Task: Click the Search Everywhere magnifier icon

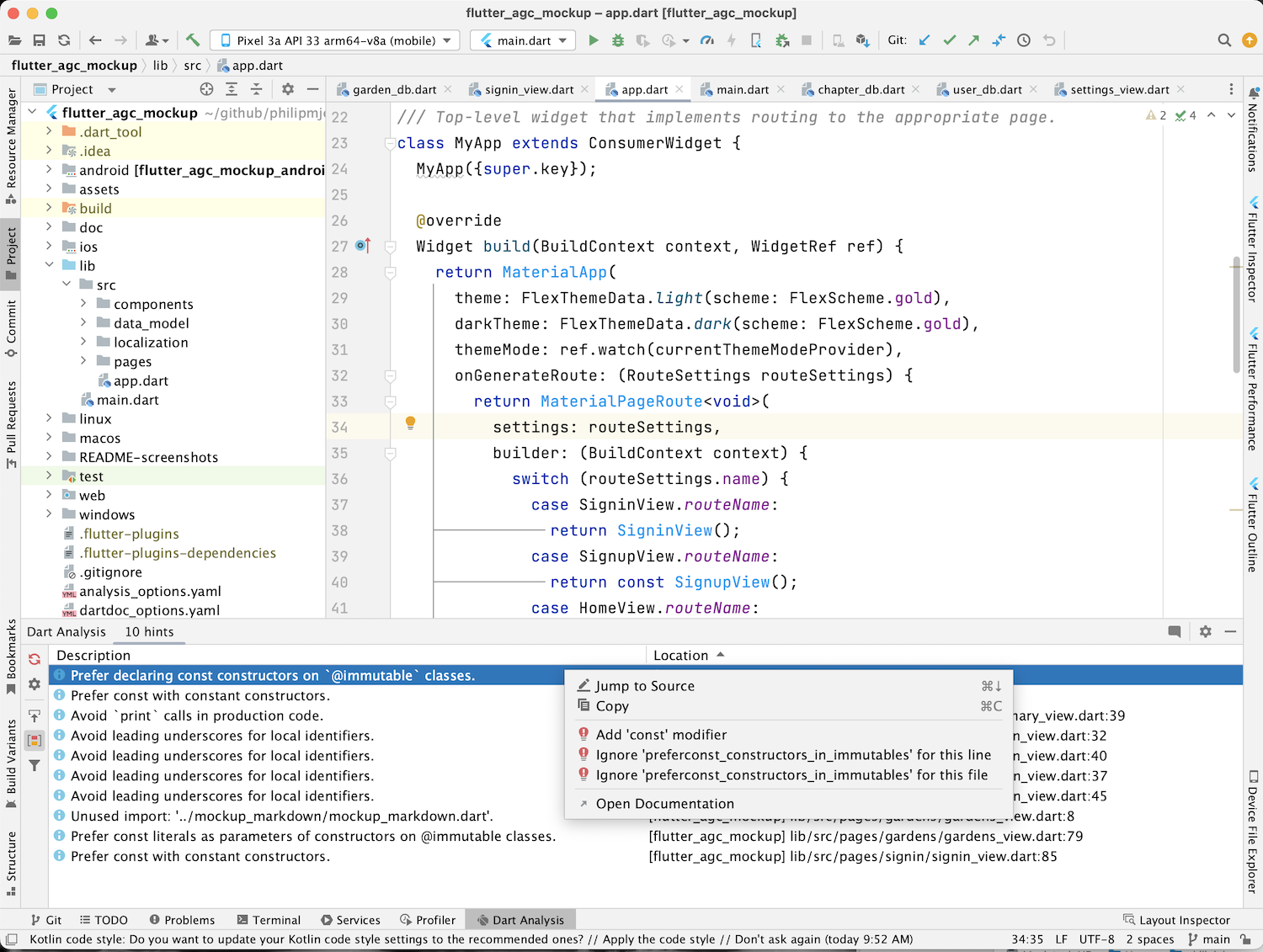Action: click(1224, 40)
